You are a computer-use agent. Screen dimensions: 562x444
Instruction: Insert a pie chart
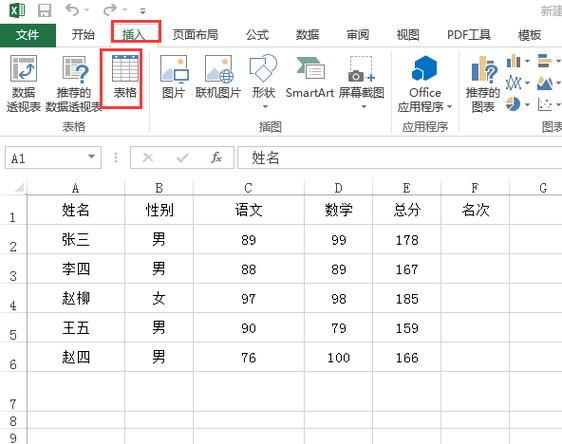(x=513, y=105)
